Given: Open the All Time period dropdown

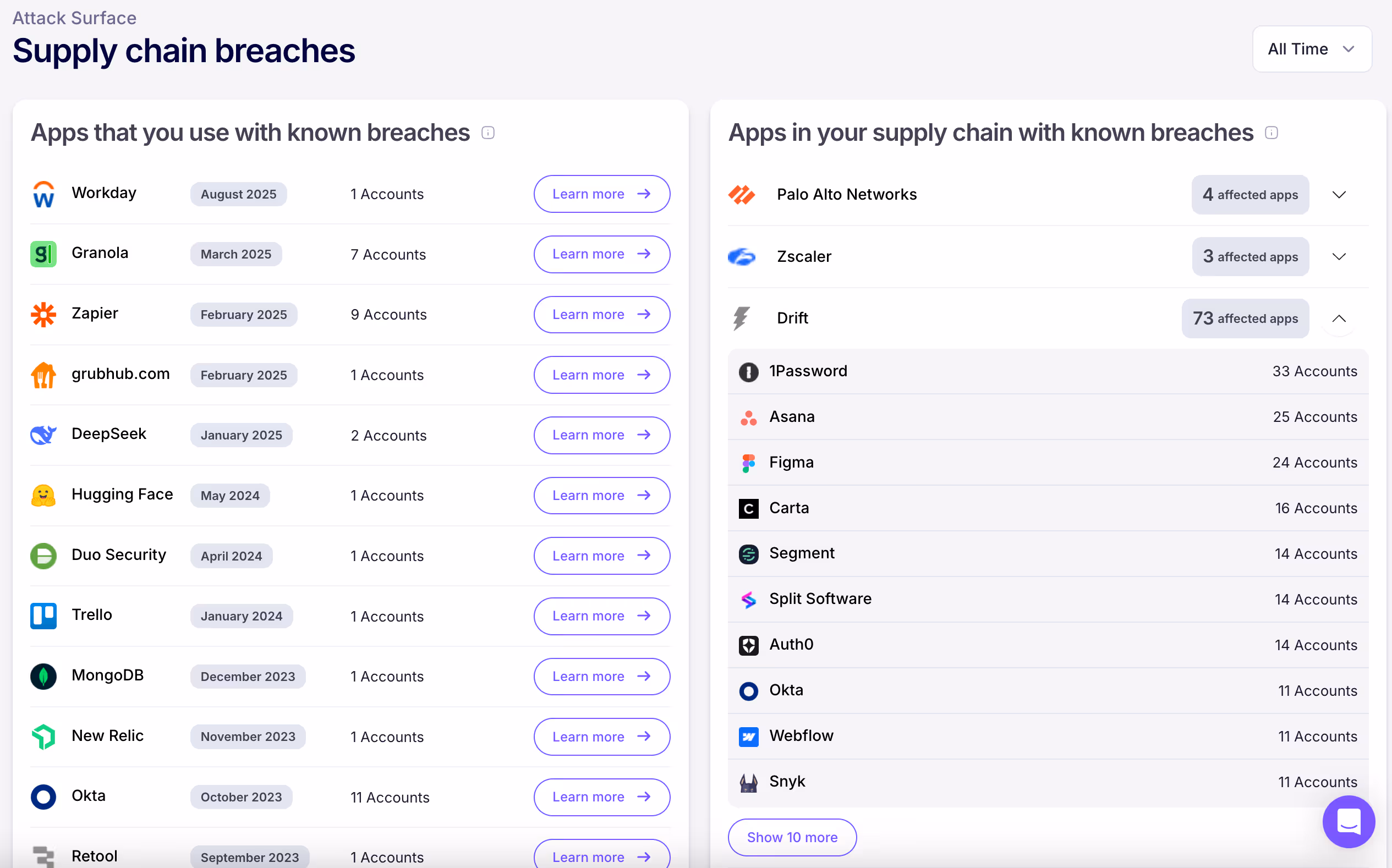Looking at the screenshot, I should pos(1312,49).
